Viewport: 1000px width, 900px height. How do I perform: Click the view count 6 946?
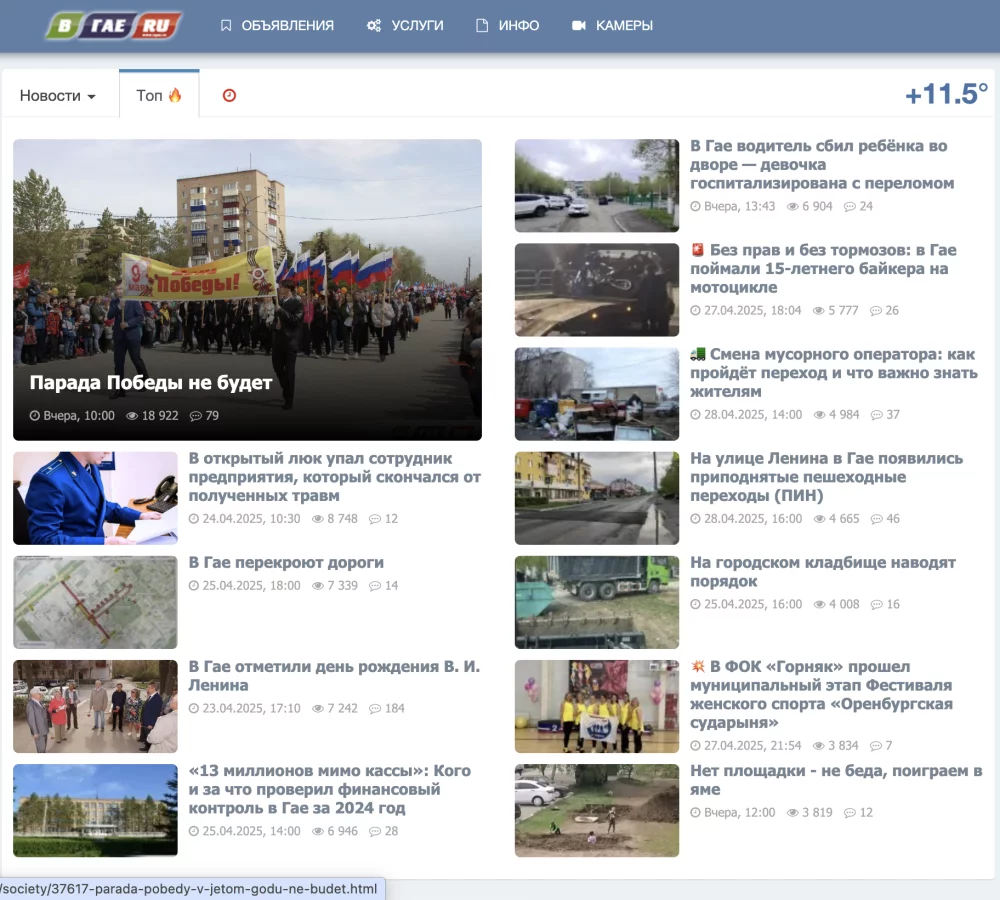tap(342, 831)
